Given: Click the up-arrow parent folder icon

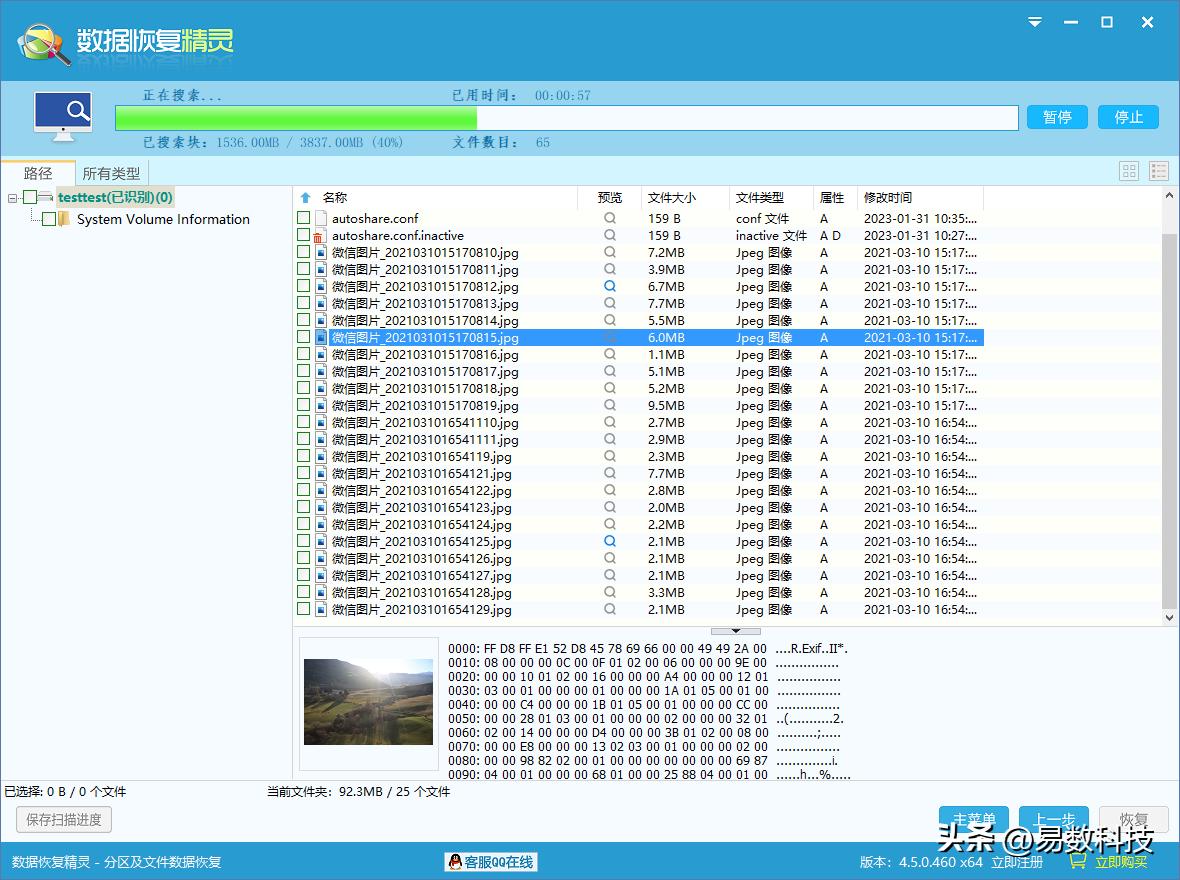Looking at the screenshot, I should pos(306,198).
